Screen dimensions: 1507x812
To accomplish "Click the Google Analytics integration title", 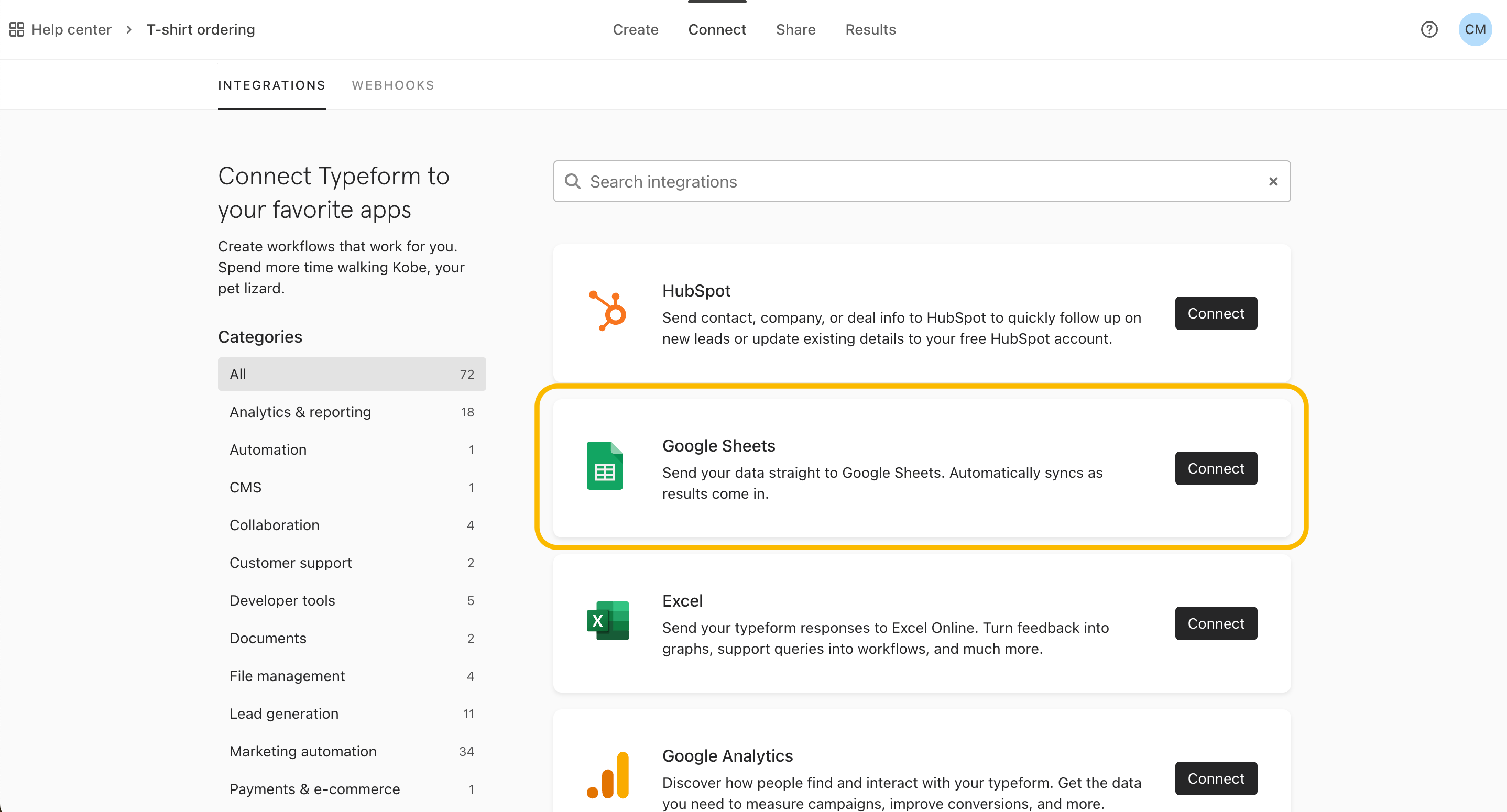I will coord(727,756).
